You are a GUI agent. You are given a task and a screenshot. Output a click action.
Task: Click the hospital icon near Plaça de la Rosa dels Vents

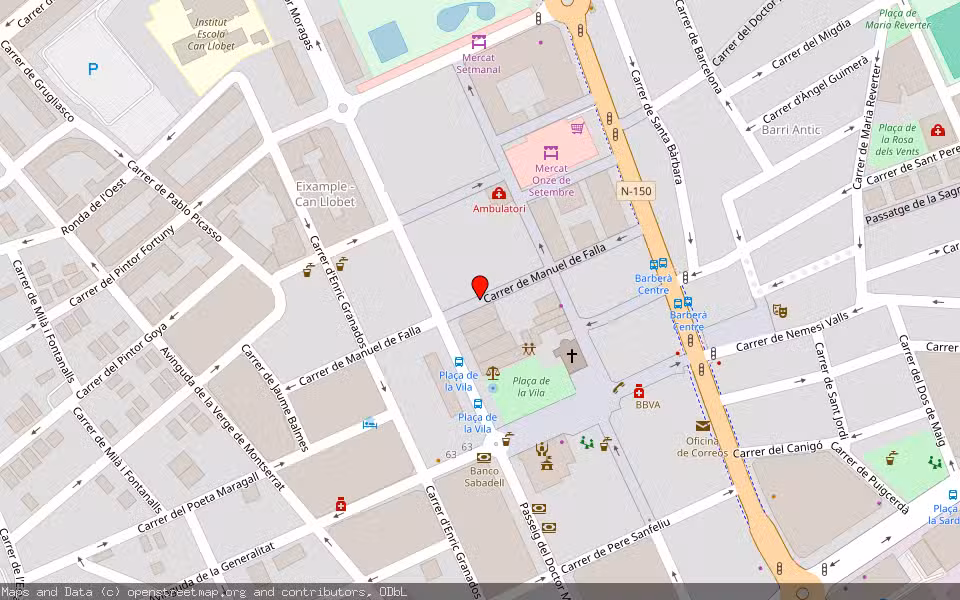[937, 130]
